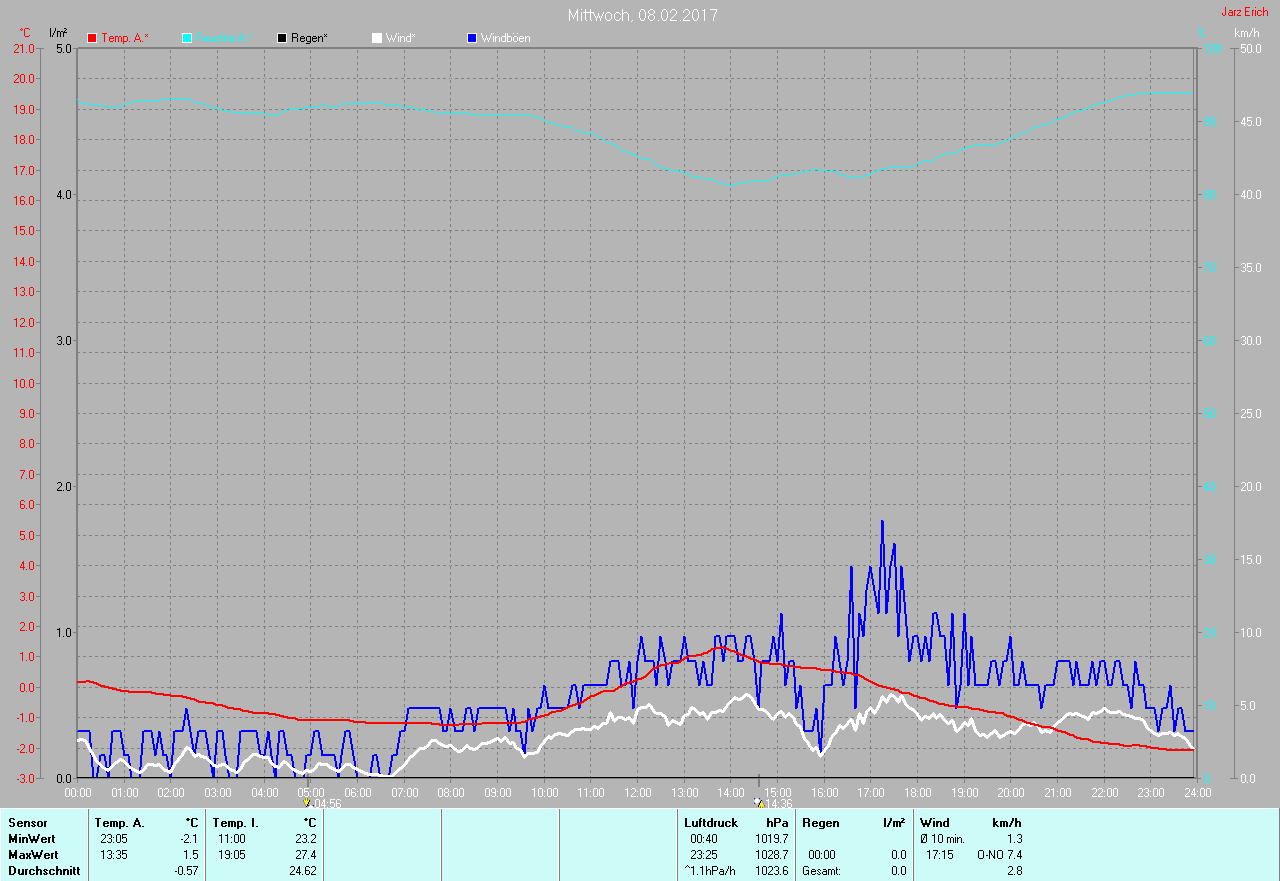Click the chart title Mittwoch, 08.02.2017
The height and width of the screenshot is (881, 1280).
click(x=642, y=15)
